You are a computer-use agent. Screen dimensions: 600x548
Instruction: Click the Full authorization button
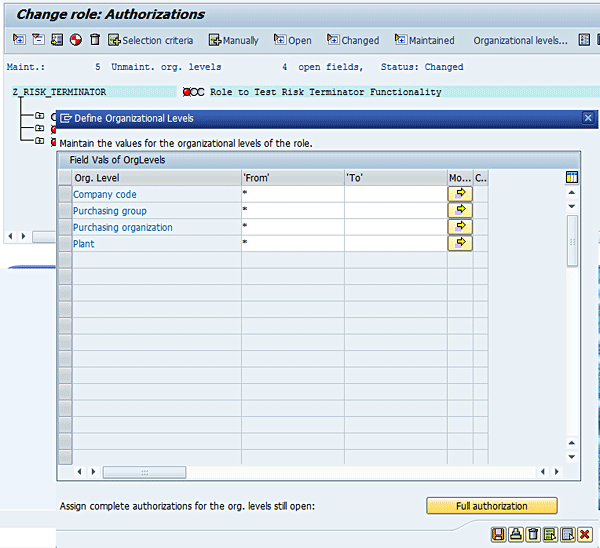click(x=492, y=506)
